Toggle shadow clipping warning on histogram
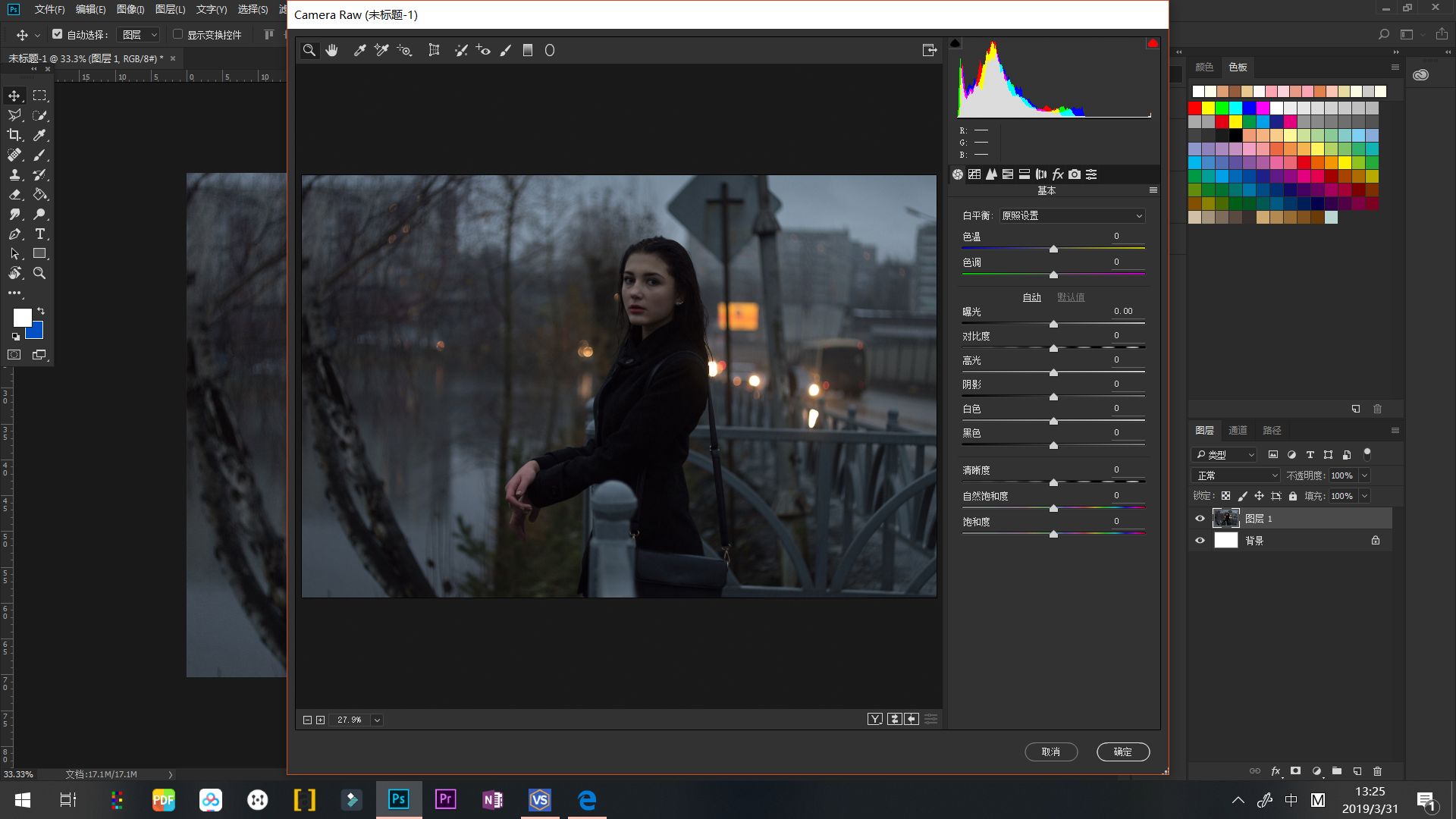Screen dimensions: 1456x819 point(955,43)
